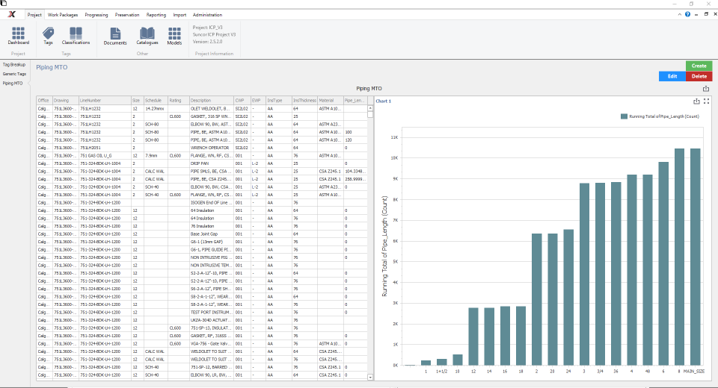Click the blue Edit button

[x=672, y=76]
